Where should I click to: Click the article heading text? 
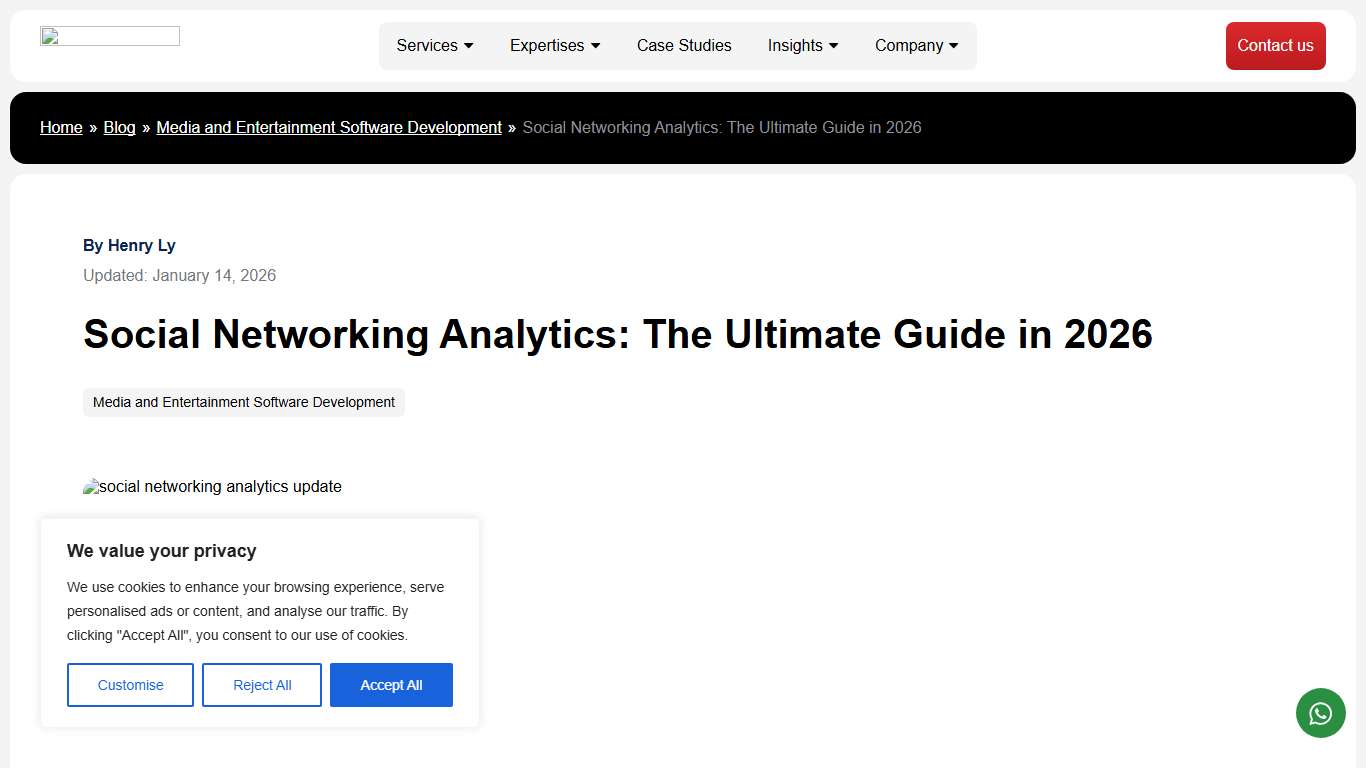[x=618, y=334]
